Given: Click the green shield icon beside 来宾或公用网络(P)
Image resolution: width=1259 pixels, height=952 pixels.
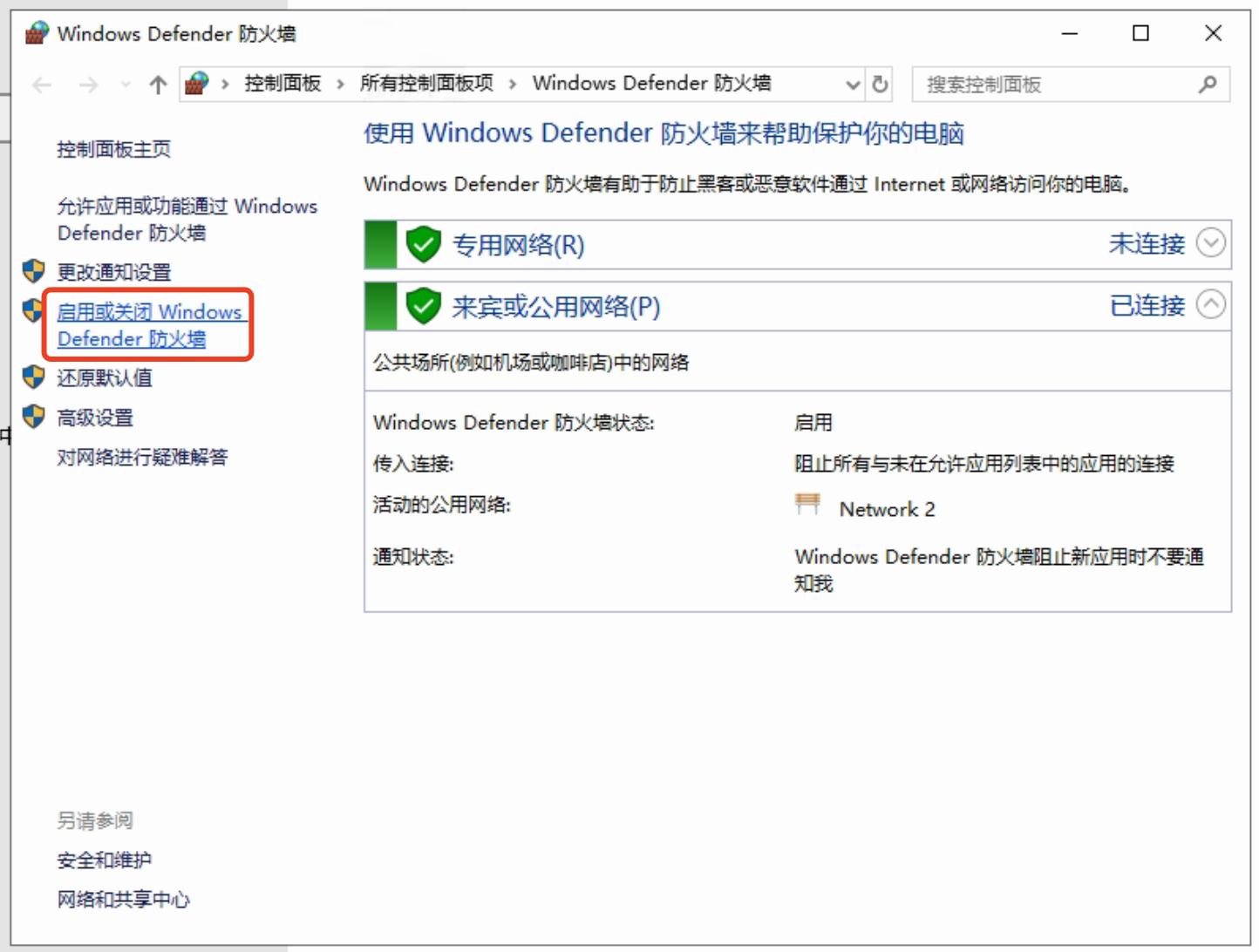Looking at the screenshot, I should tap(424, 306).
